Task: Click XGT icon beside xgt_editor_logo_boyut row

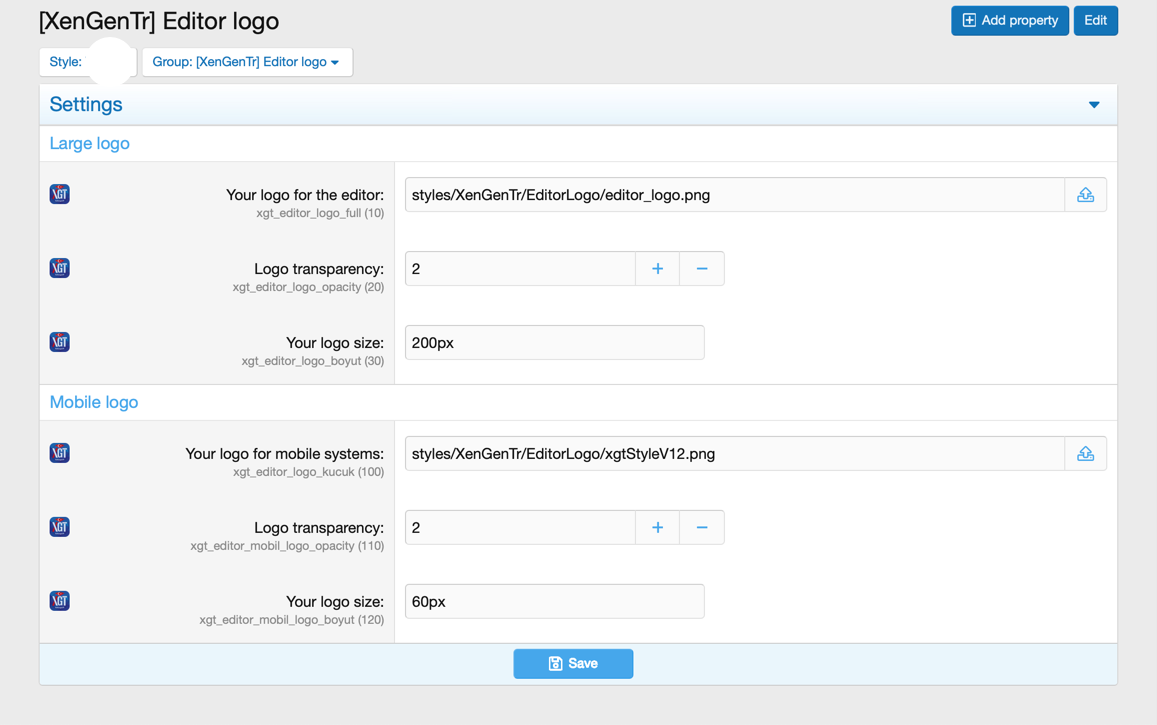Action: click(x=60, y=342)
